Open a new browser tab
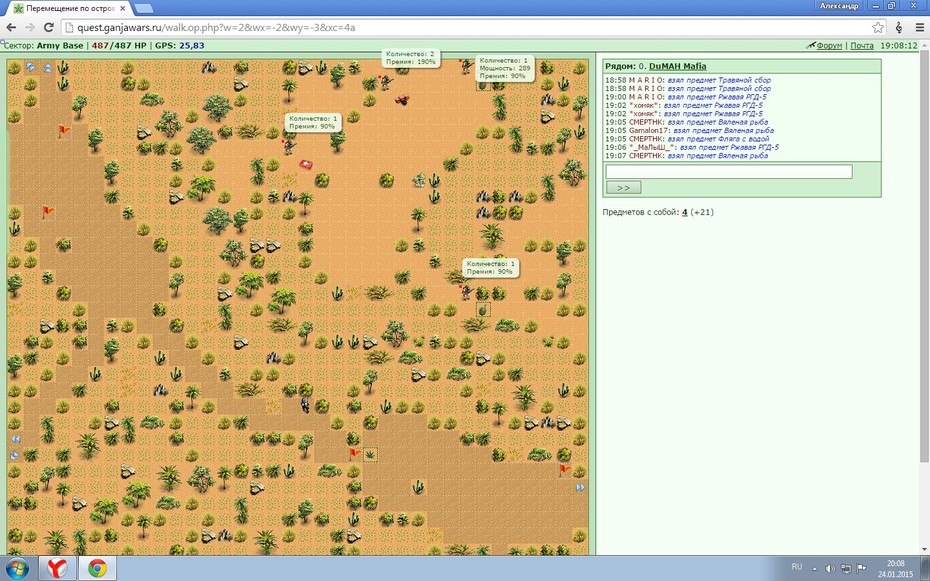The width and height of the screenshot is (930, 581). point(144,8)
